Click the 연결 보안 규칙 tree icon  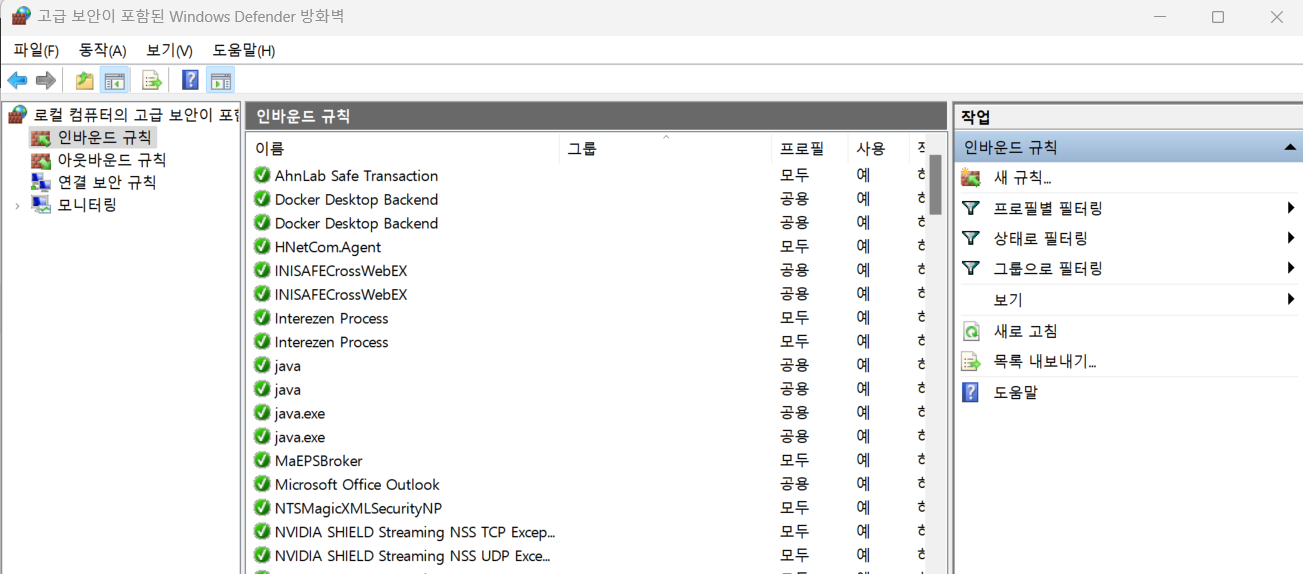pos(40,182)
